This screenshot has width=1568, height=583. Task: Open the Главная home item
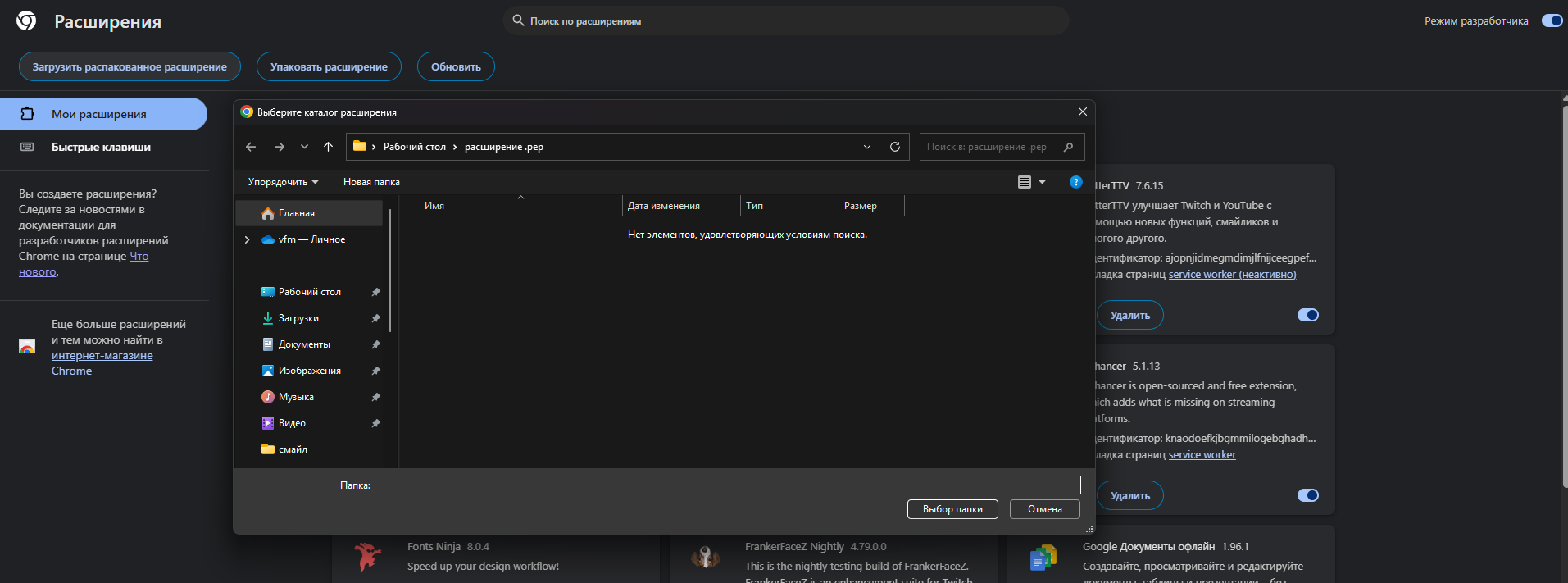point(309,213)
